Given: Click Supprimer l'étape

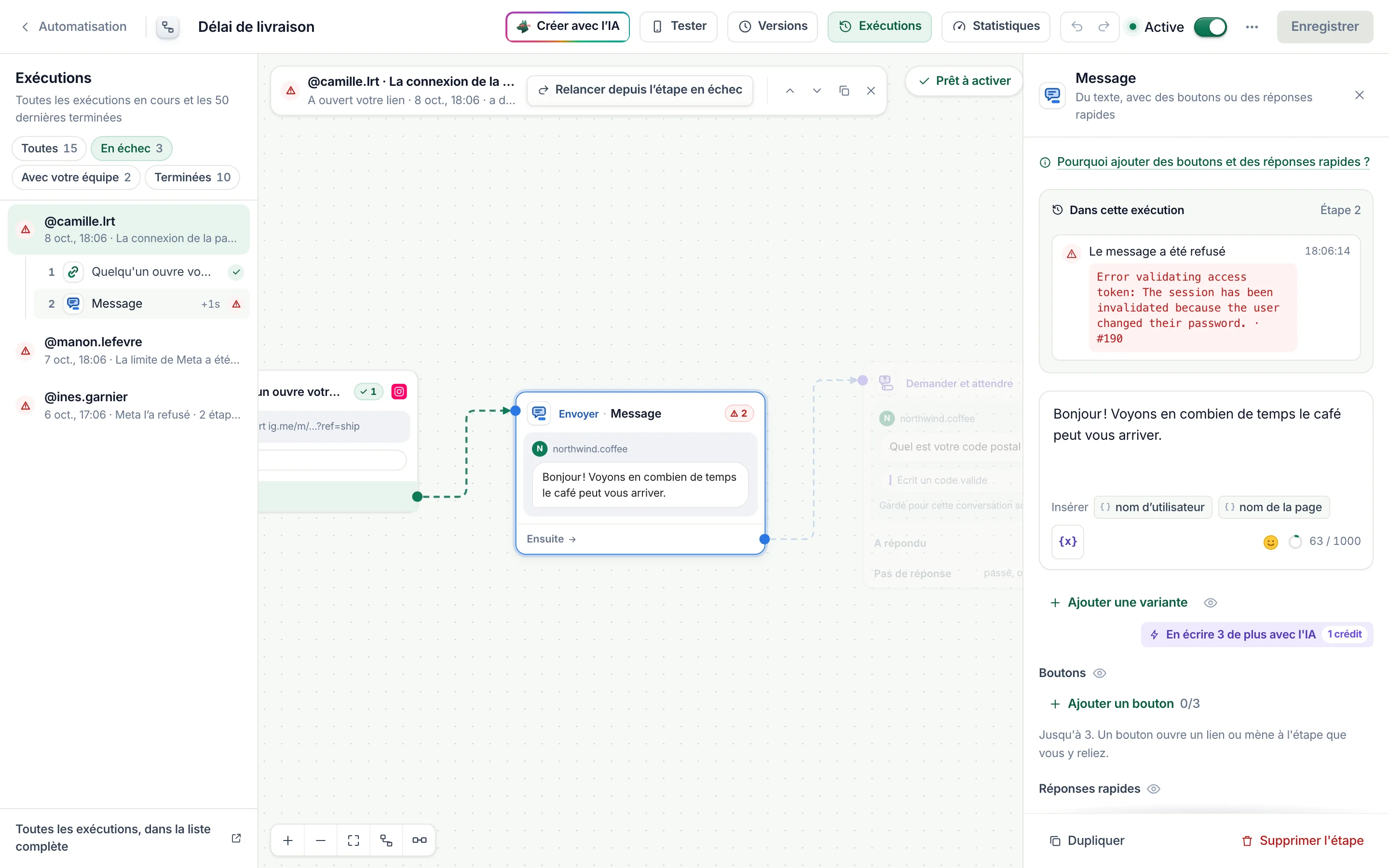Looking at the screenshot, I should (x=1302, y=841).
